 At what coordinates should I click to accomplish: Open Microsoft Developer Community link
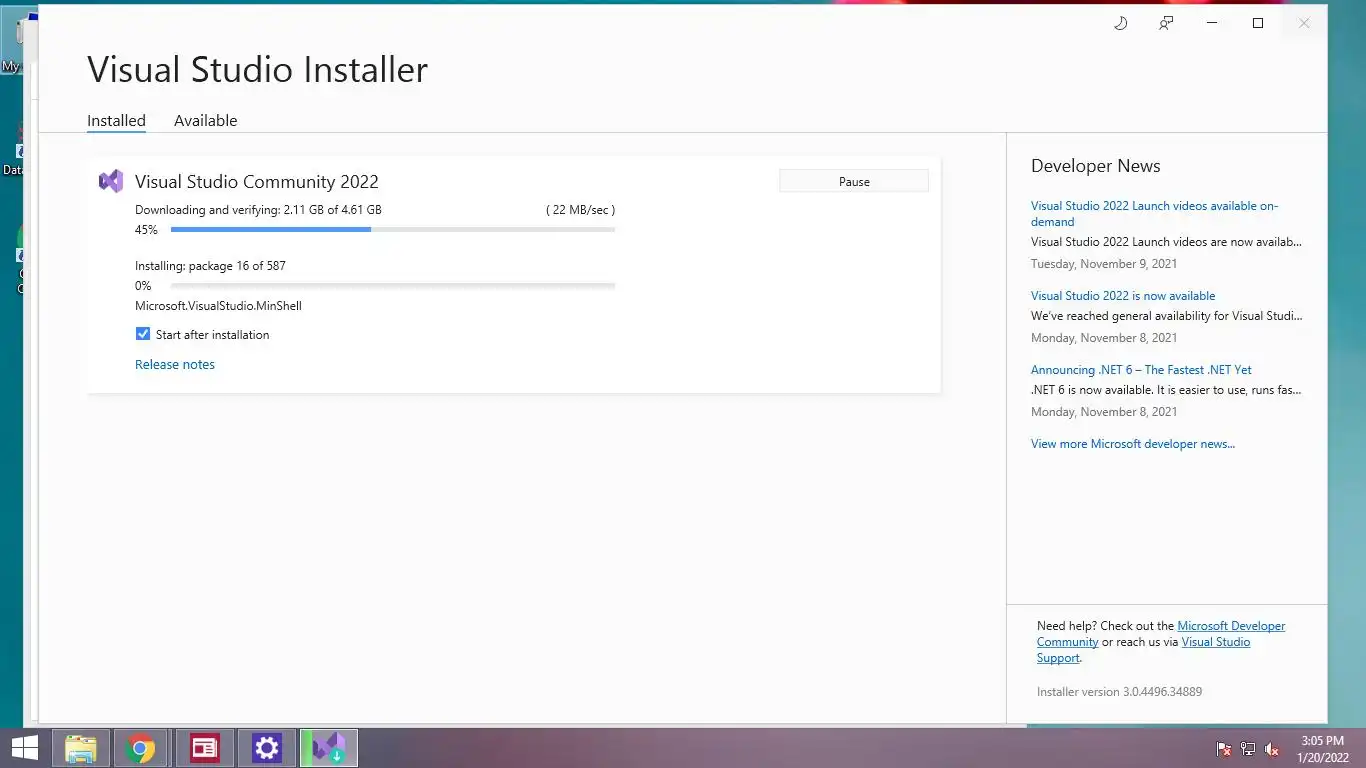(x=1161, y=634)
